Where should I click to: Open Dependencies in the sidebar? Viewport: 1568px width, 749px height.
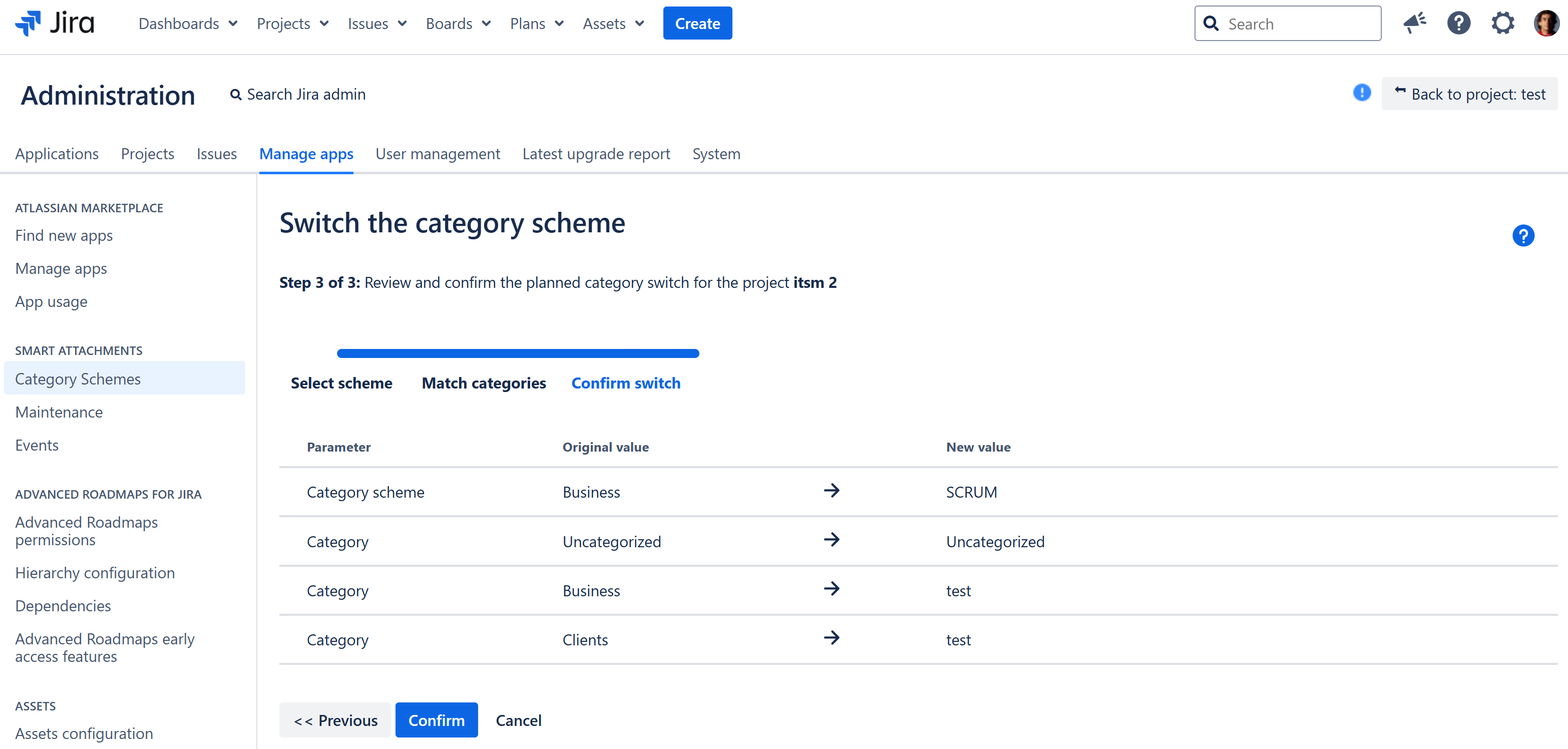coord(63,606)
